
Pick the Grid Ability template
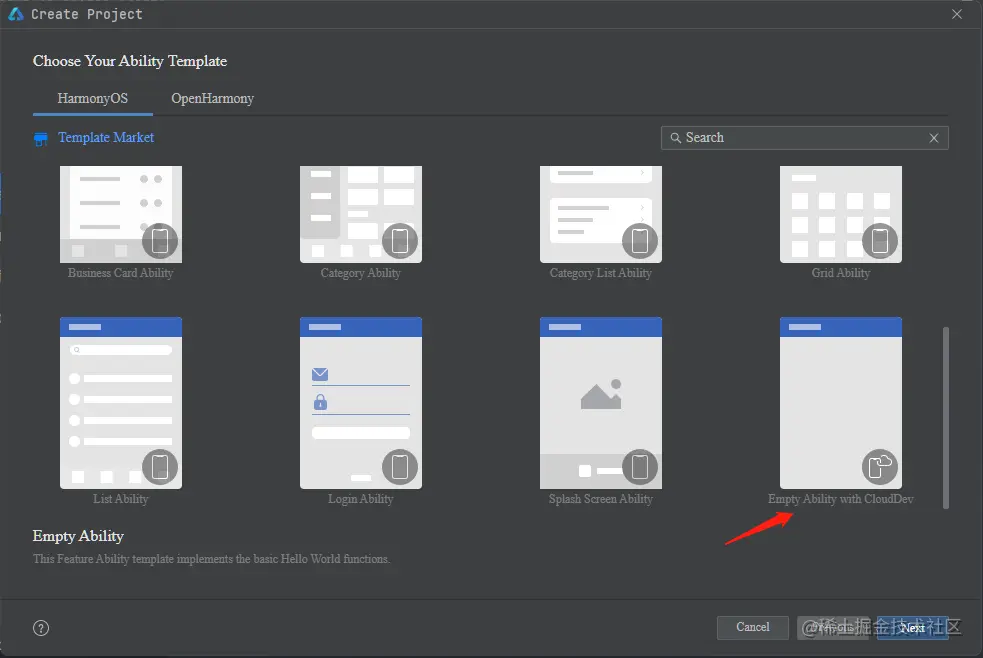pos(841,214)
